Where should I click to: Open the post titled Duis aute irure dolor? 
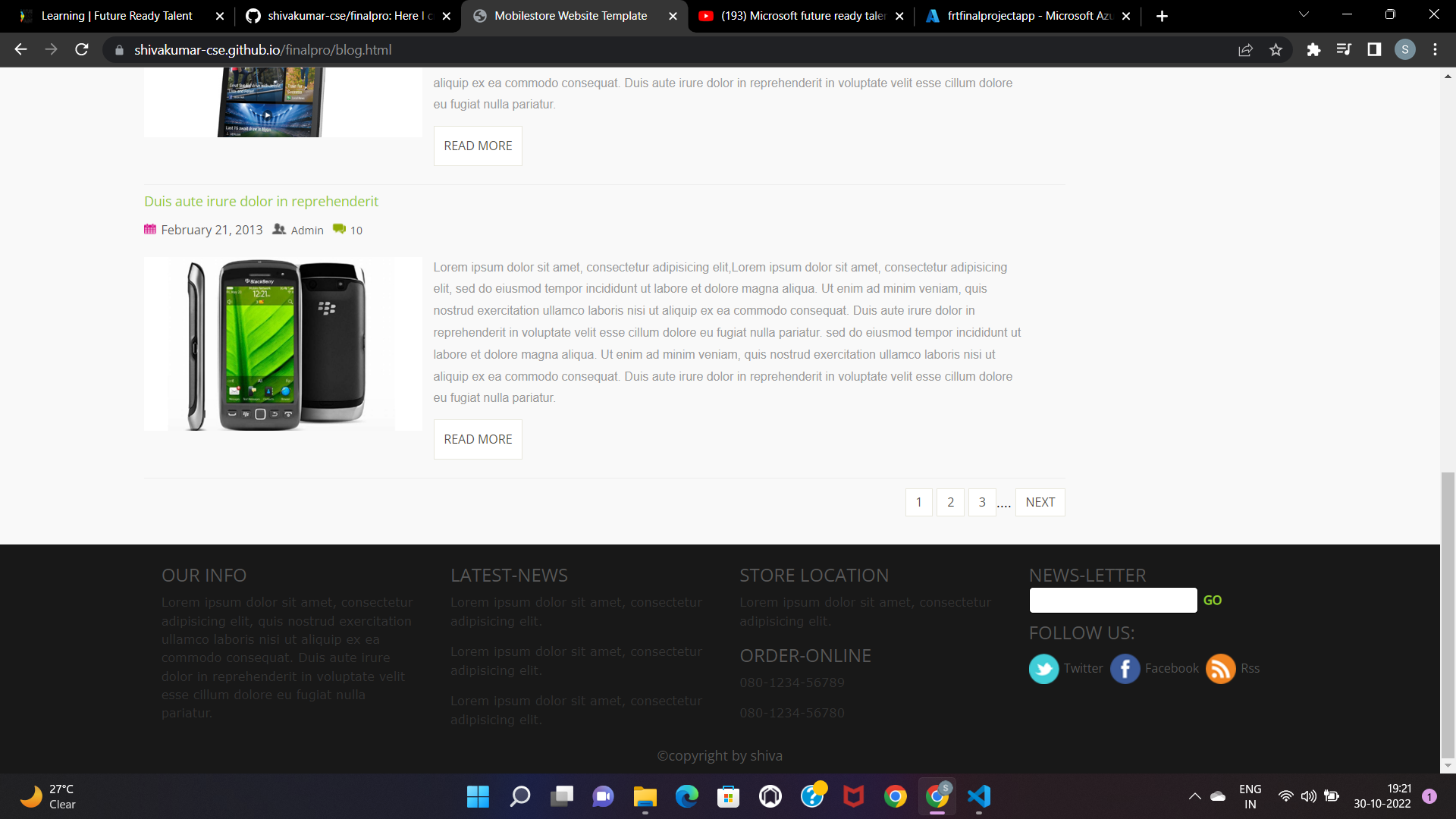pyautogui.click(x=261, y=201)
